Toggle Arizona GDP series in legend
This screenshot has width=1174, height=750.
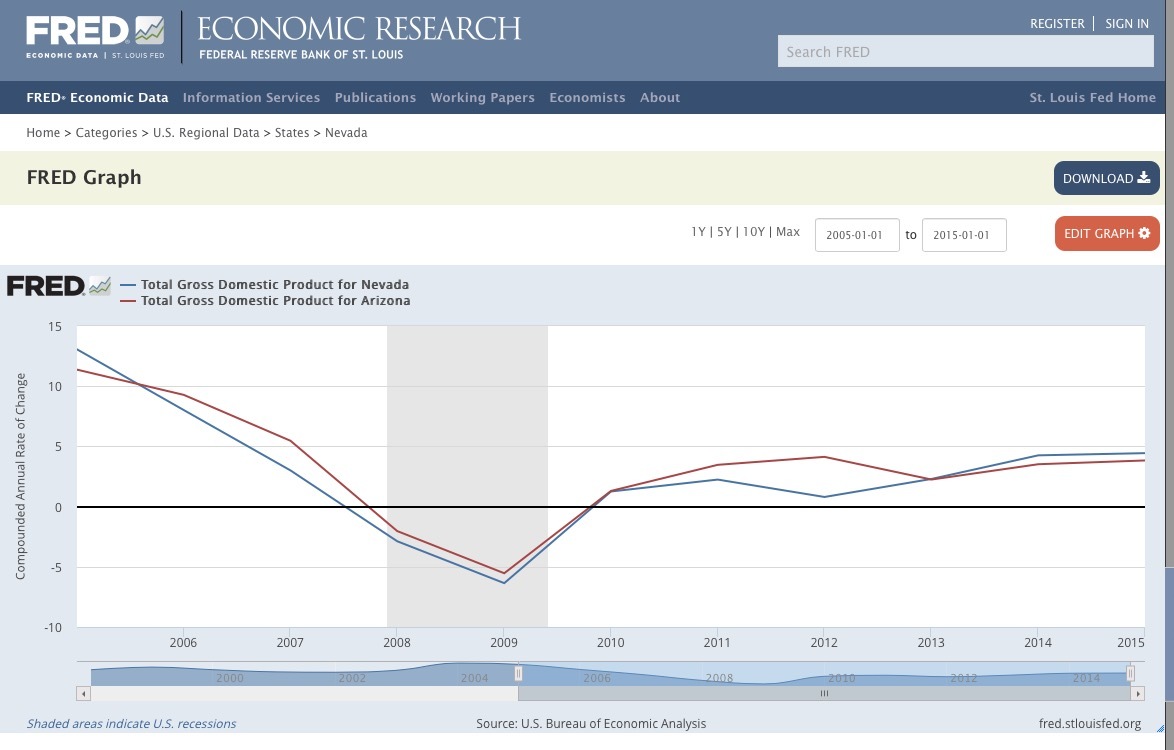[x=275, y=300]
